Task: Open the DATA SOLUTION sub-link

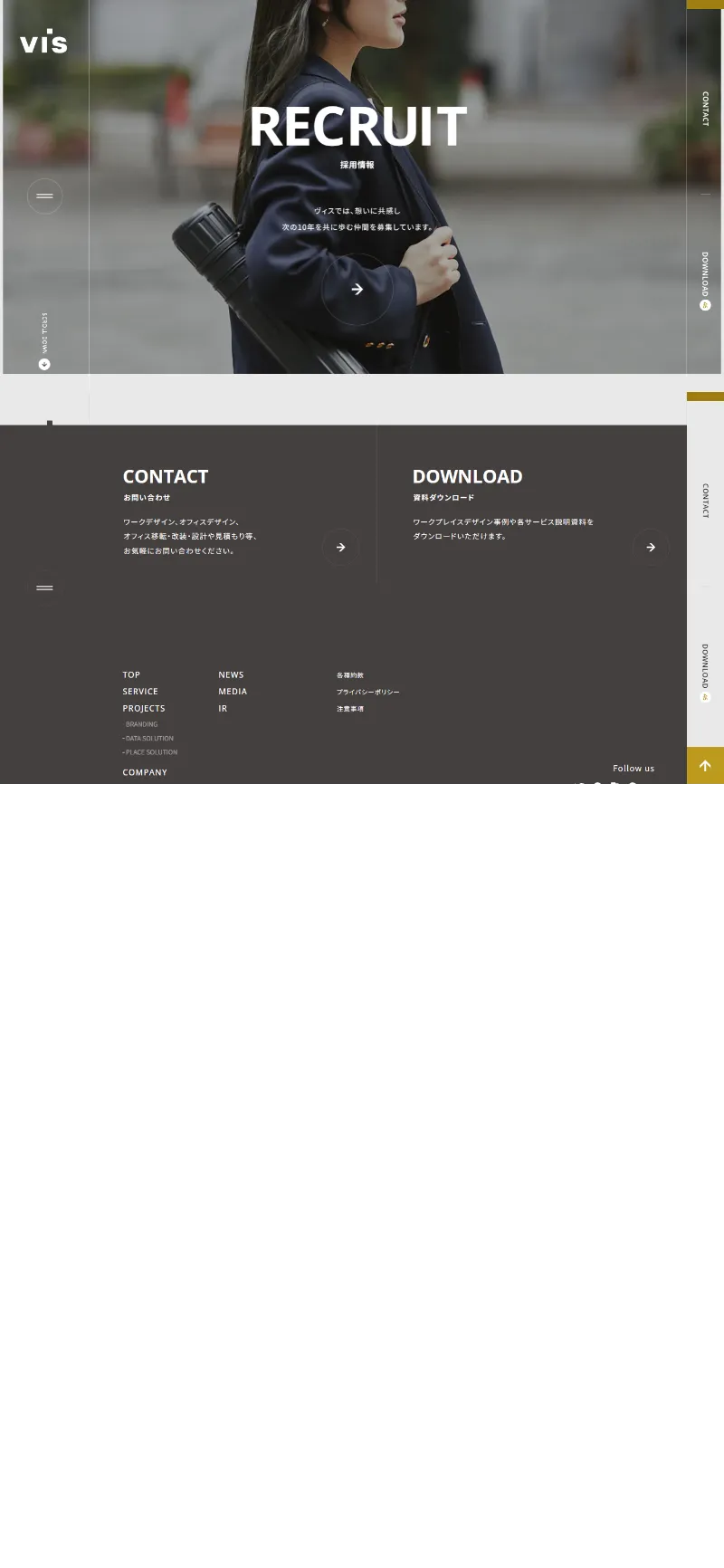Action: pos(149,739)
